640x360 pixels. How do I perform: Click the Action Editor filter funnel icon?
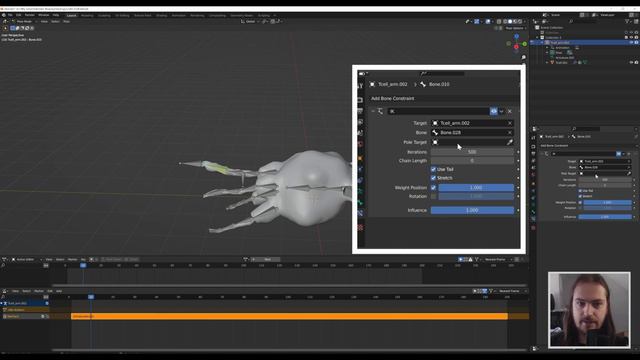point(477,259)
